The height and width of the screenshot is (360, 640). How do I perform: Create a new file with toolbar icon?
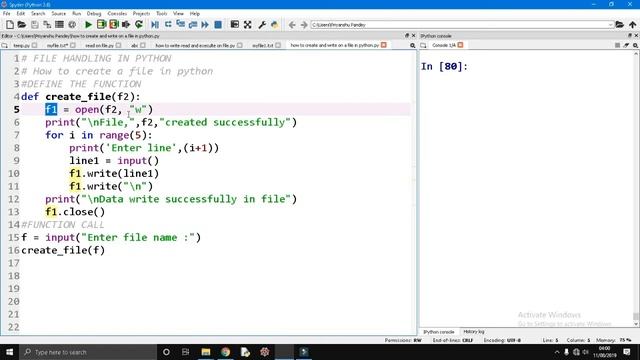[9, 24]
